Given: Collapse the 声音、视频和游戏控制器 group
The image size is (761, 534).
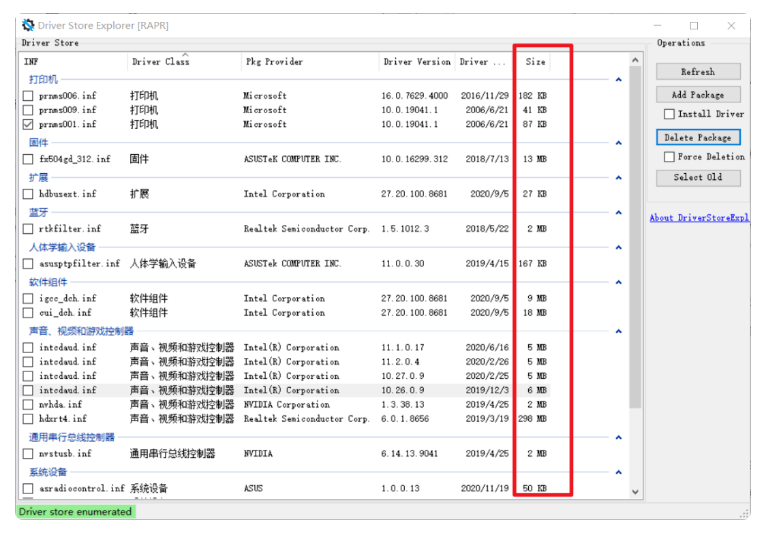Looking at the screenshot, I should [x=618, y=332].
